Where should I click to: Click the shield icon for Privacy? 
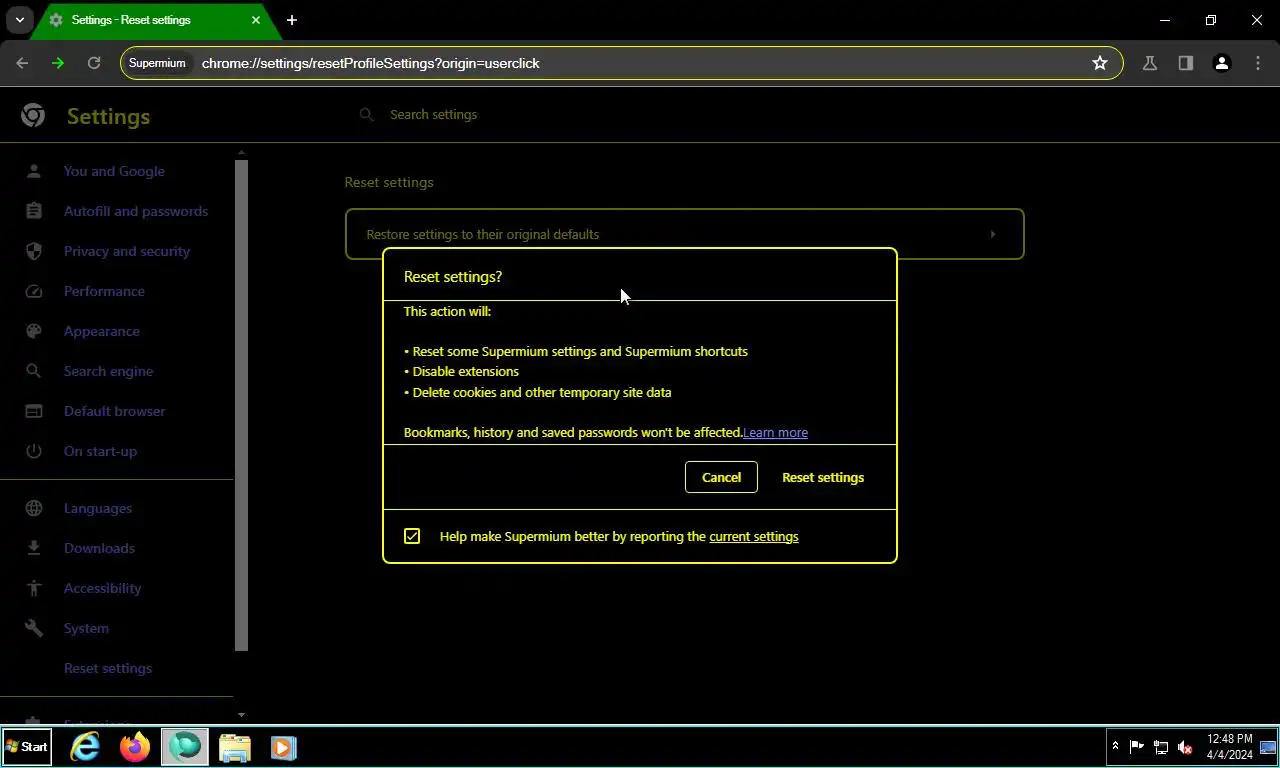coord(34,251)
